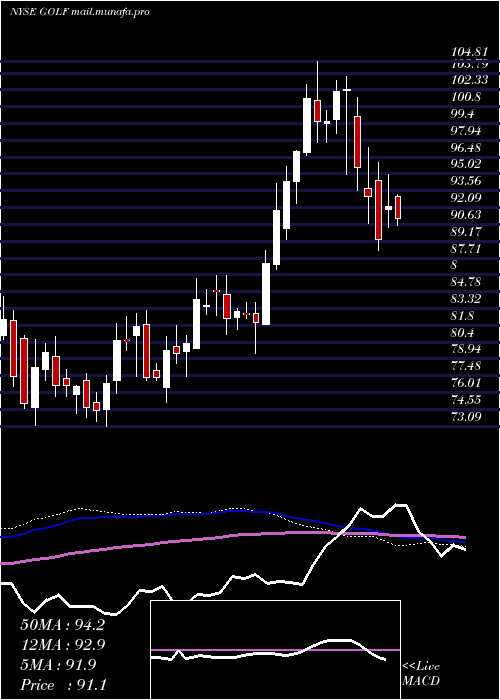Click the '50MA : 94.2' readout

click(x=62, y=625)
